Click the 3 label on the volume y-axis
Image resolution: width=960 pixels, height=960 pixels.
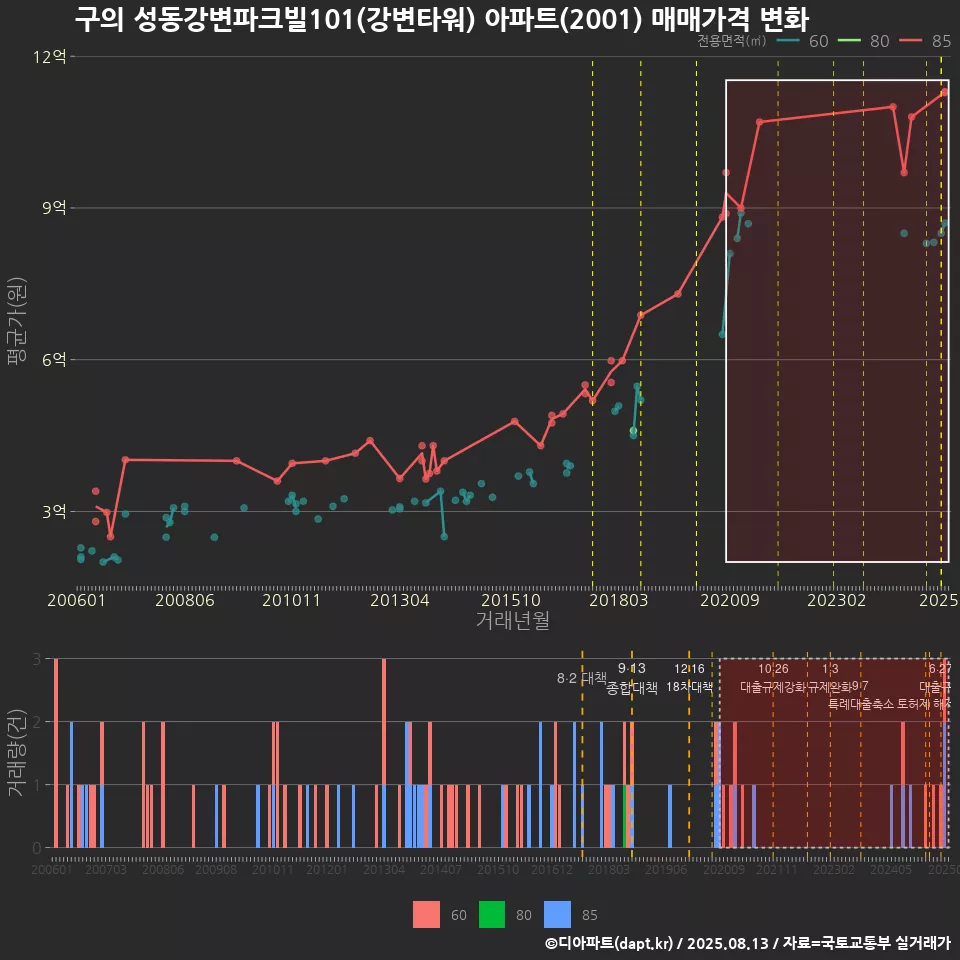37,659
